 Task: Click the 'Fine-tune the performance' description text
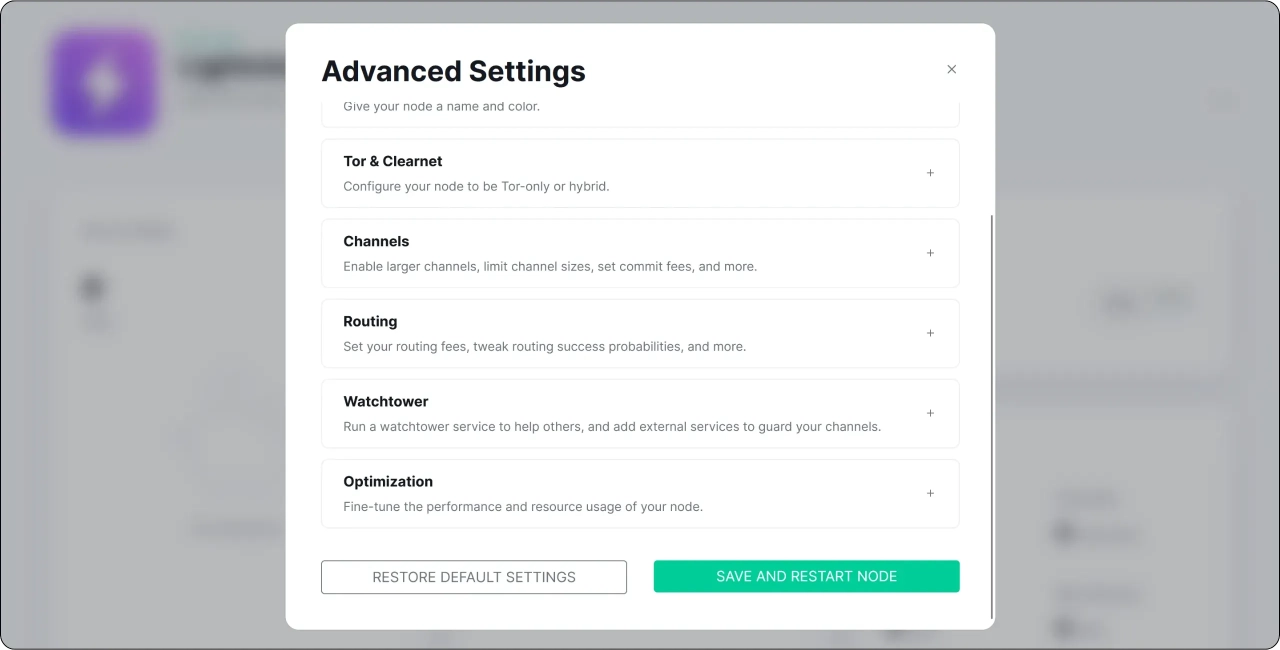click(523, 507)
